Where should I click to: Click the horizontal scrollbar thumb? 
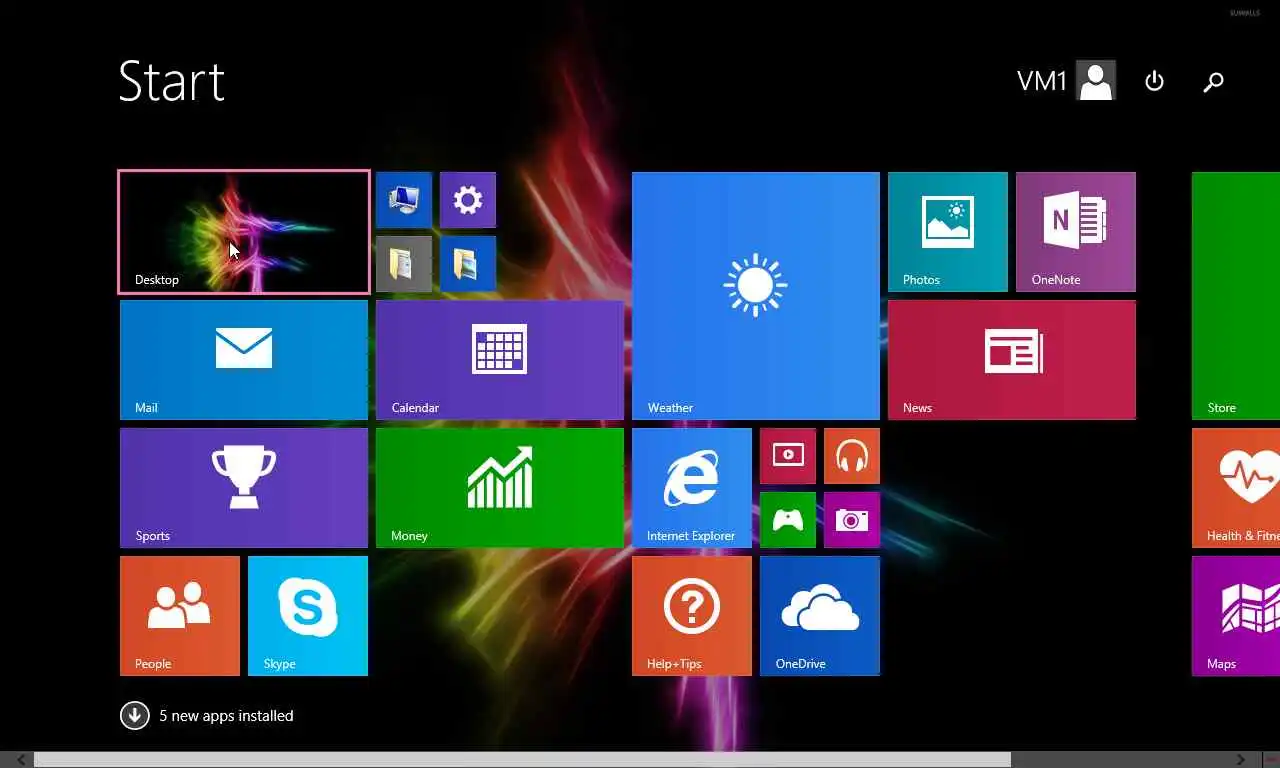click(522, 760)
